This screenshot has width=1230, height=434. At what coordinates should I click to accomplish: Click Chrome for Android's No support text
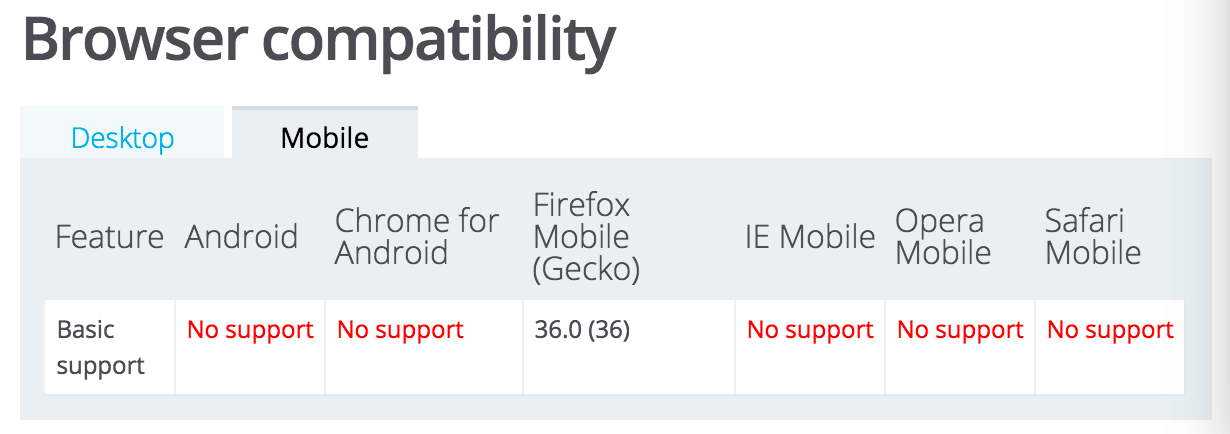(400, 330)
